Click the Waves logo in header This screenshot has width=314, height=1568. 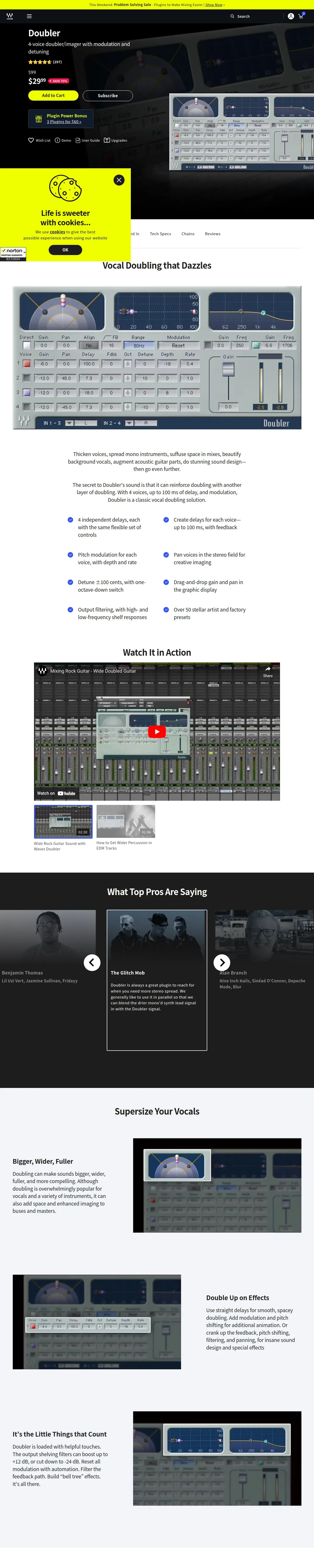(x=10, y=16)
